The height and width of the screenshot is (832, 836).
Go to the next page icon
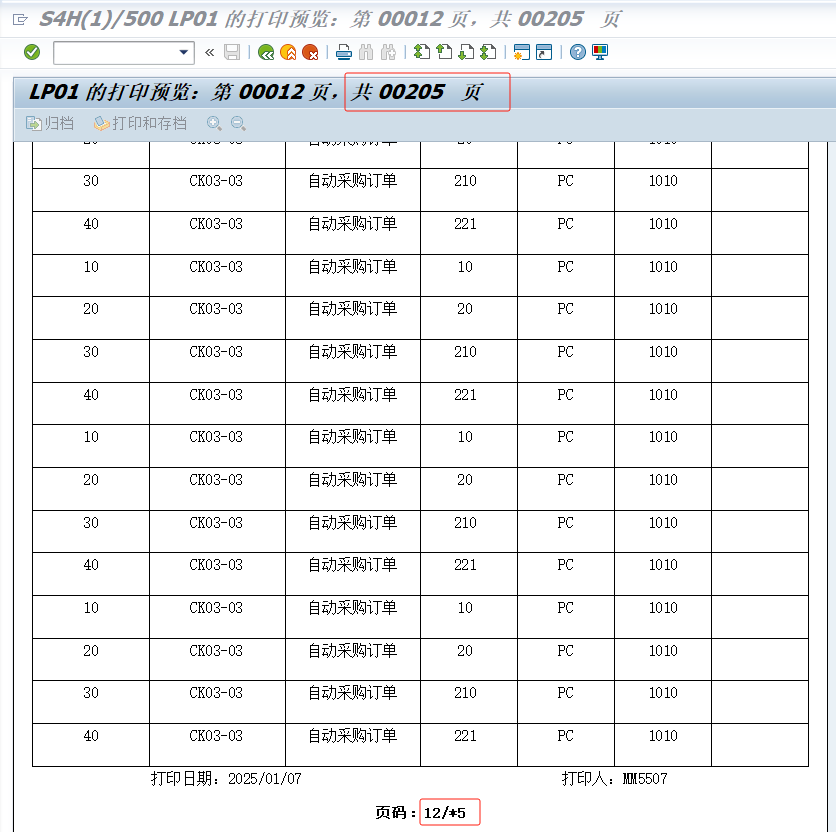(467, 52)
